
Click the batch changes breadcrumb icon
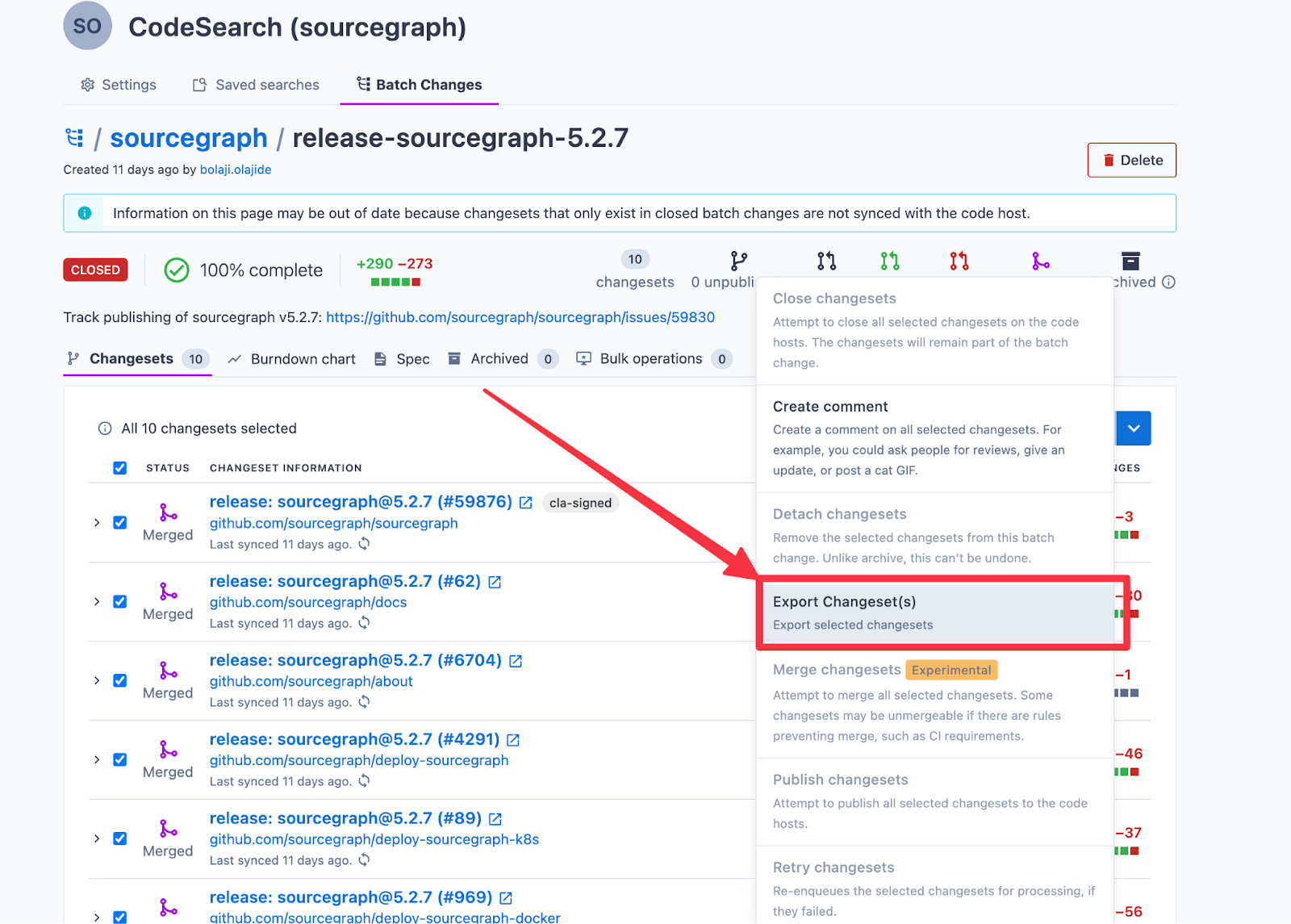pos(74,138)
